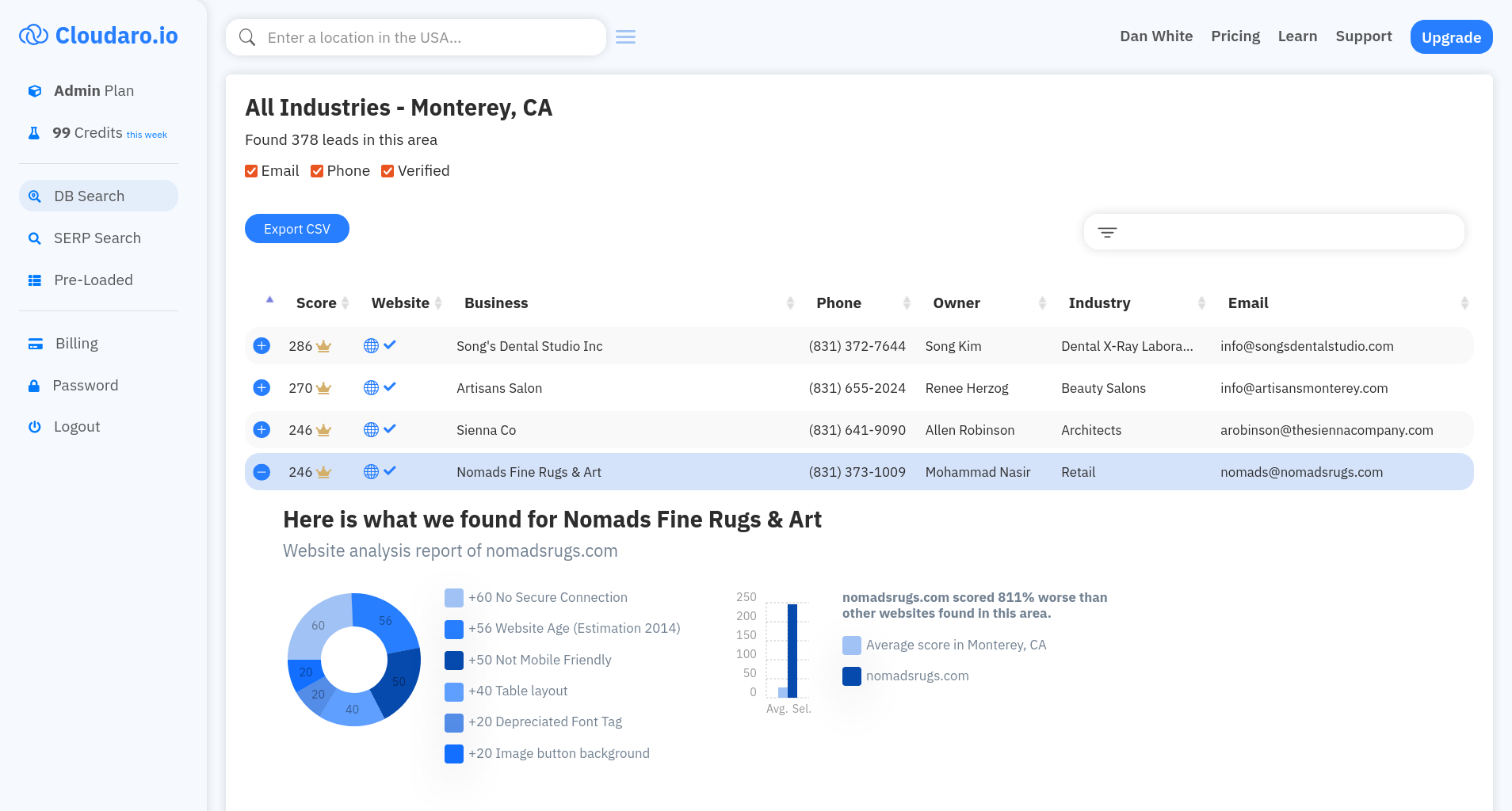The image size is (1512, 811).
Task: Open the Pricing link
Action: 1235,36
